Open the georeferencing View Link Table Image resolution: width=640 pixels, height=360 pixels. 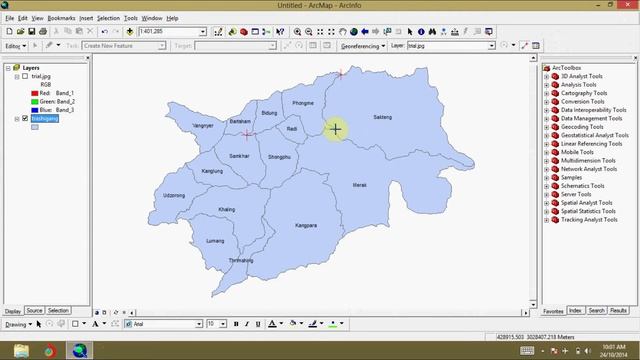pos(536,46)
